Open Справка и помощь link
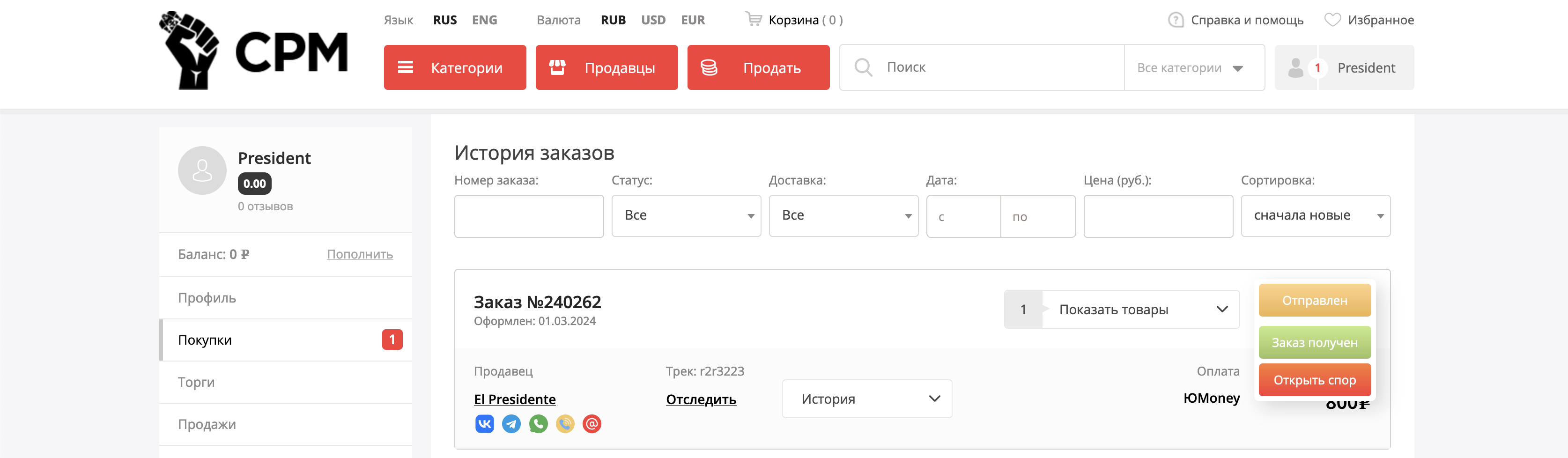 pos(1247,20)
